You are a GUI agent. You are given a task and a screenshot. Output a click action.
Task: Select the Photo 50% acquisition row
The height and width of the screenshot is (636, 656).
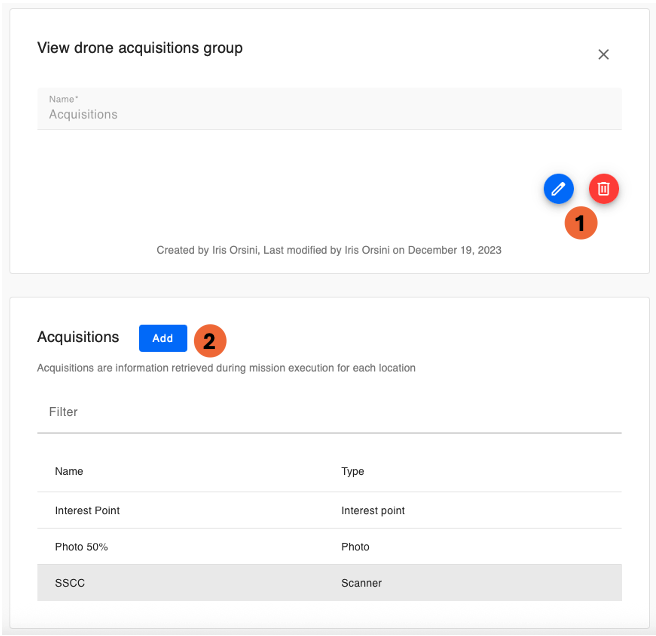82,547
